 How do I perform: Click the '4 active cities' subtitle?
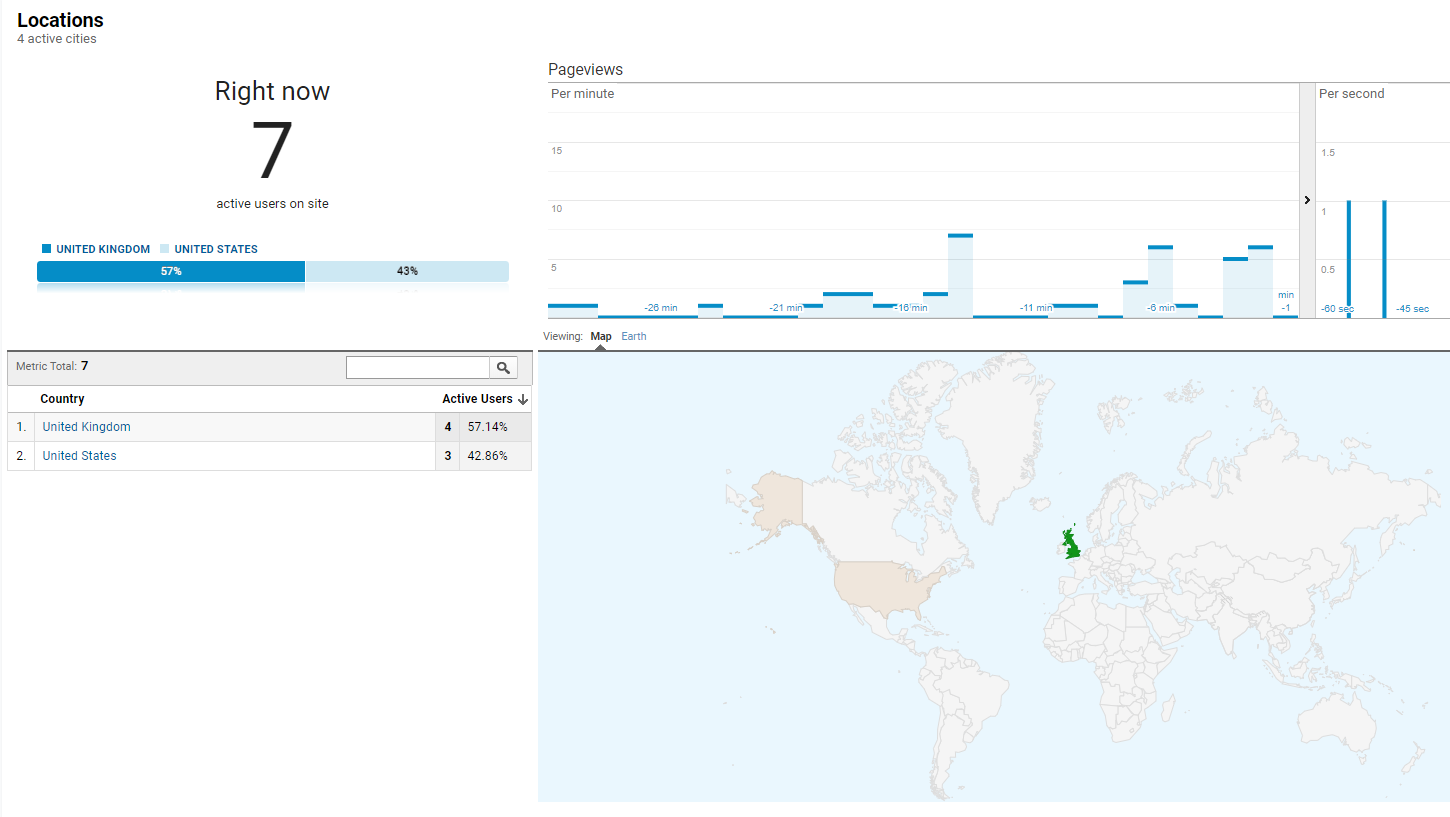[57, 39]
